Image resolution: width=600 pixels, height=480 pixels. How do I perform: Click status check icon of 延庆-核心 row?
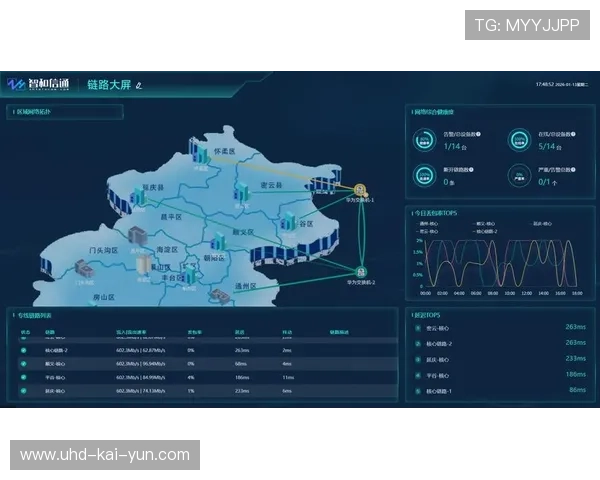24,391
